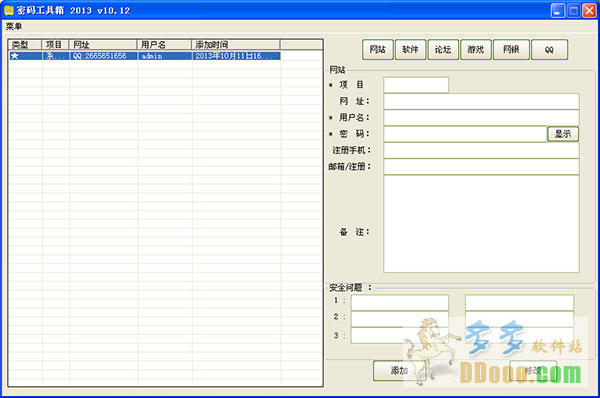Viewport: 600px width, 398px height.
Task: Focus security question 2 input field
Action: click(x=399, y=319)
